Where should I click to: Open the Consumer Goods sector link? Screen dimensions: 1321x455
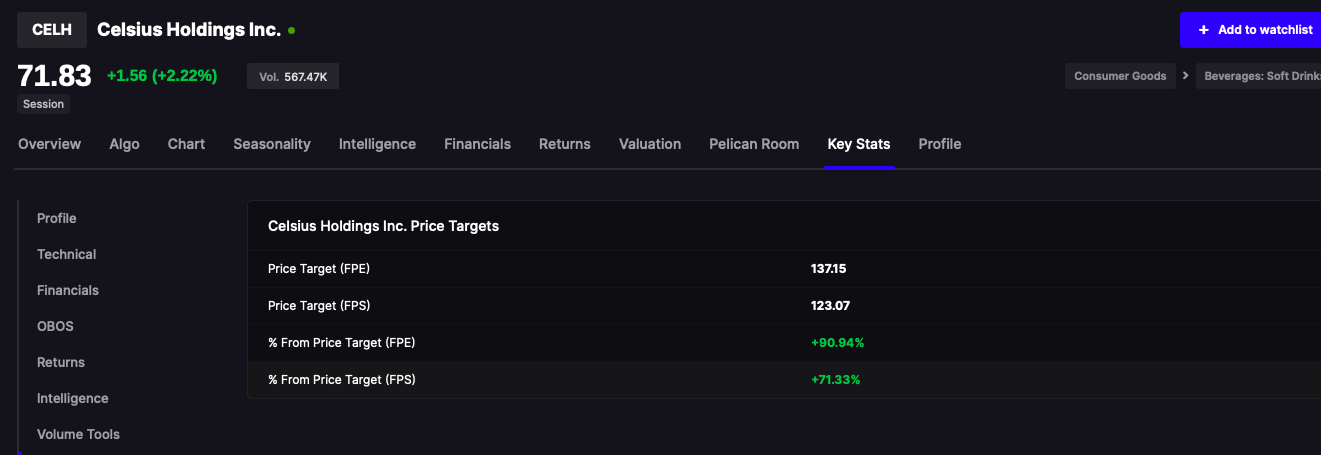click(x=1120, y=76)
